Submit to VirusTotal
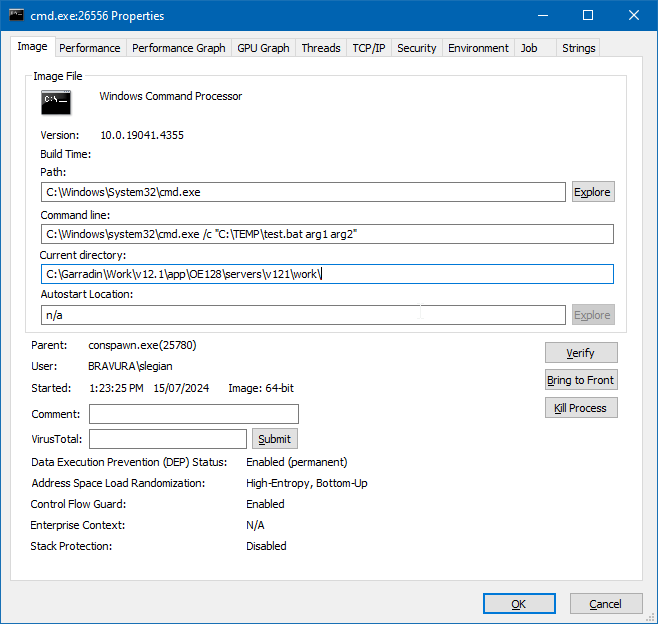Viewport: 658px width, 624px height. (275, 439)
